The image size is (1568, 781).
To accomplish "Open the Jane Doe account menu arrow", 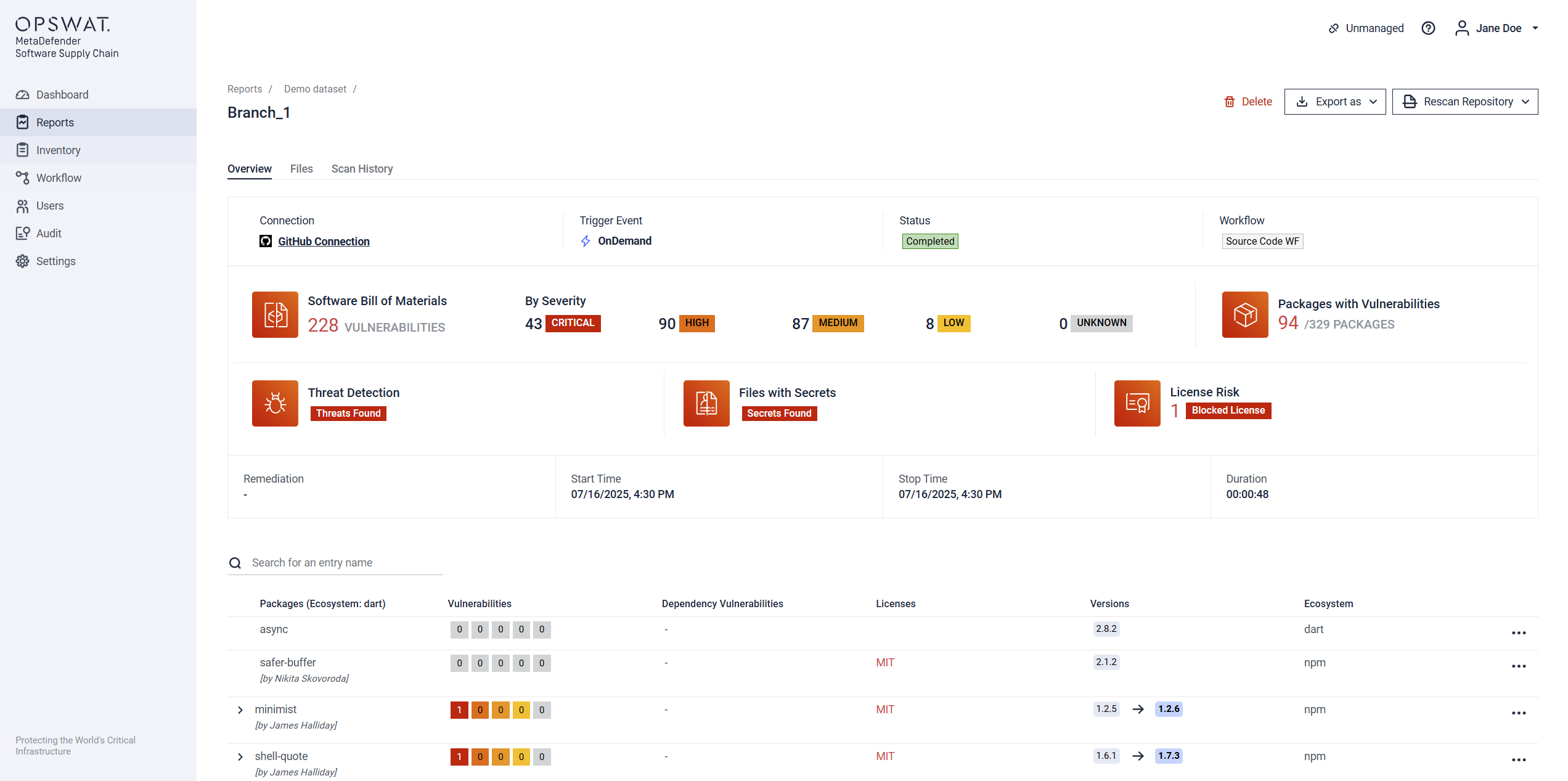I will tap(1535, 28).
